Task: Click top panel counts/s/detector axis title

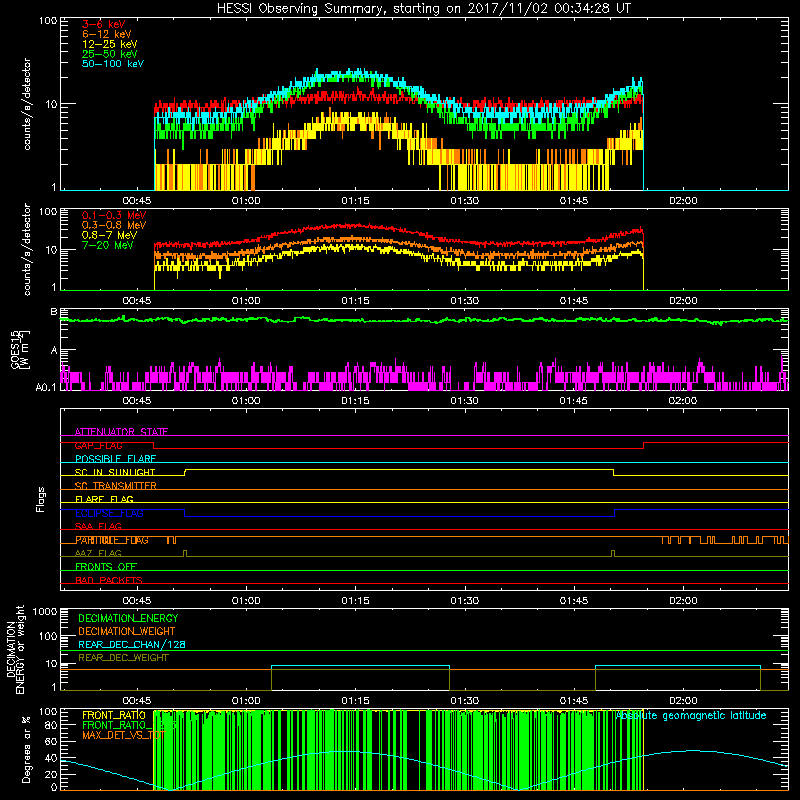Action: (27, 104)
